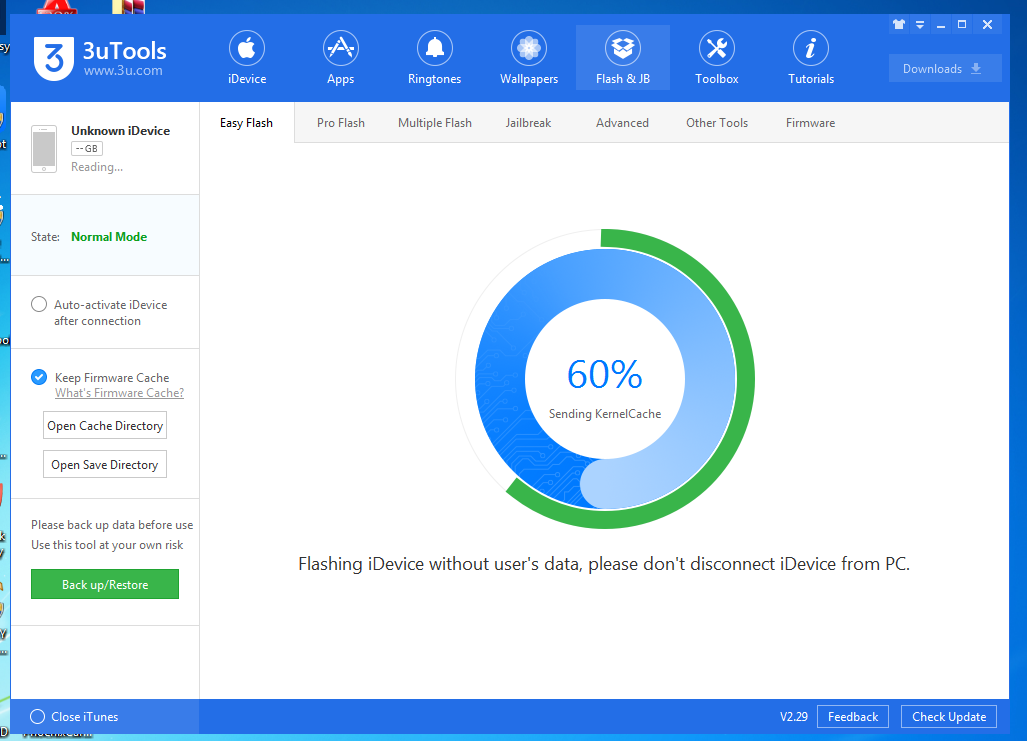This screenshot has height=741, width=1027.
Task: Click the skin (shirt) icon in title bar
Action: [899, 25]
